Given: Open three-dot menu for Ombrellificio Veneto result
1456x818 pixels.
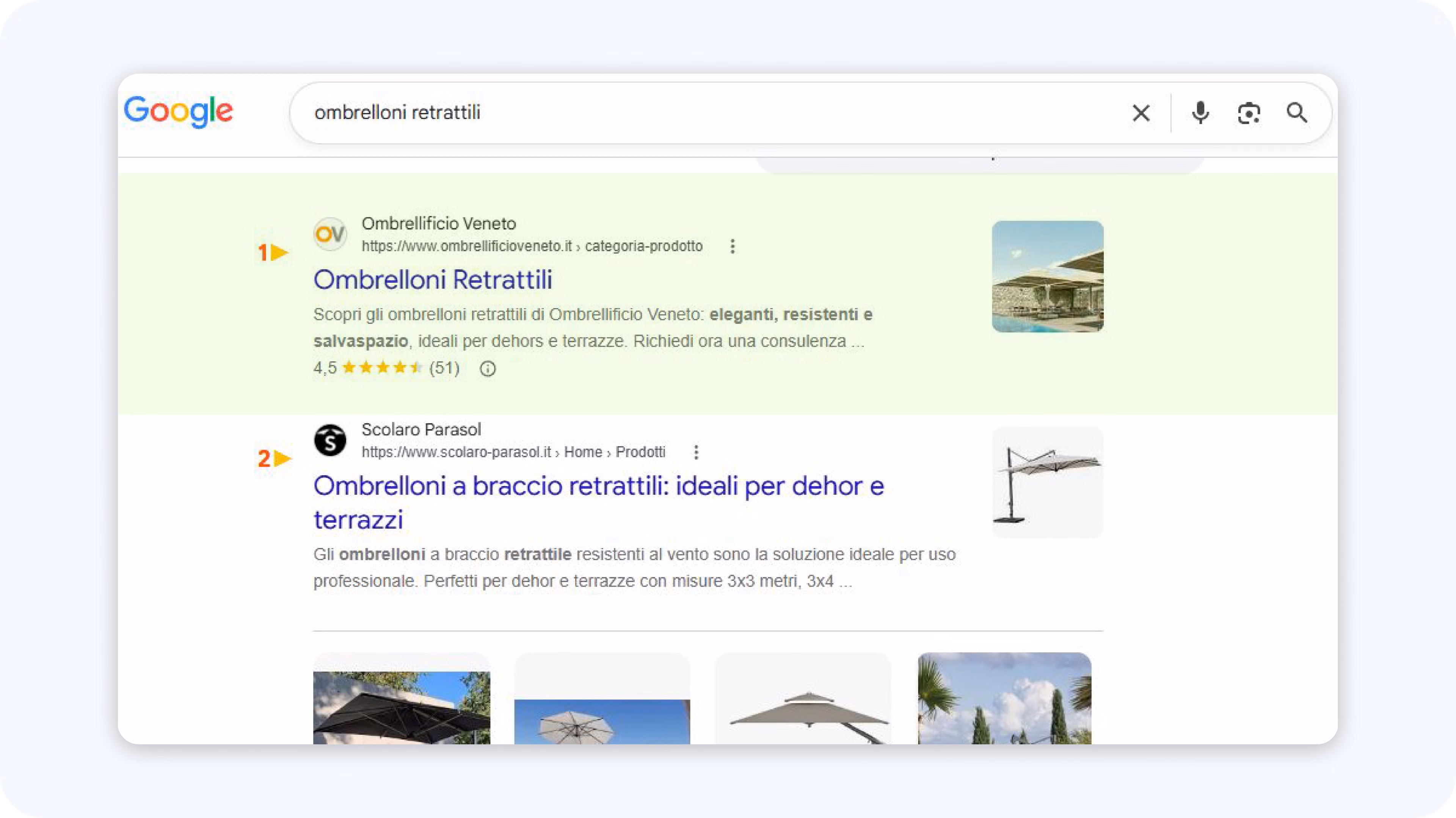Looking at the screenshot, I should coord(733,246).
